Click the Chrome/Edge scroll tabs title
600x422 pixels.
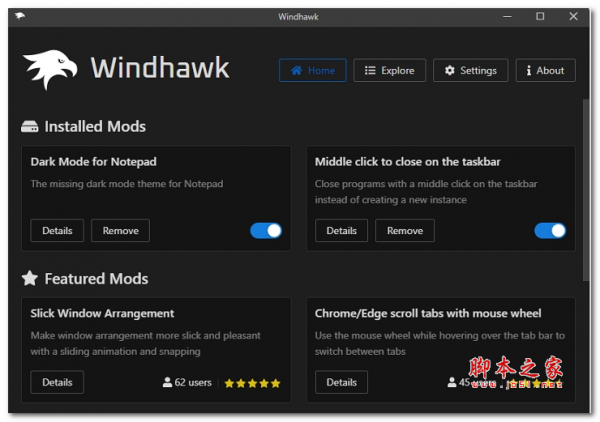[428, 313]
